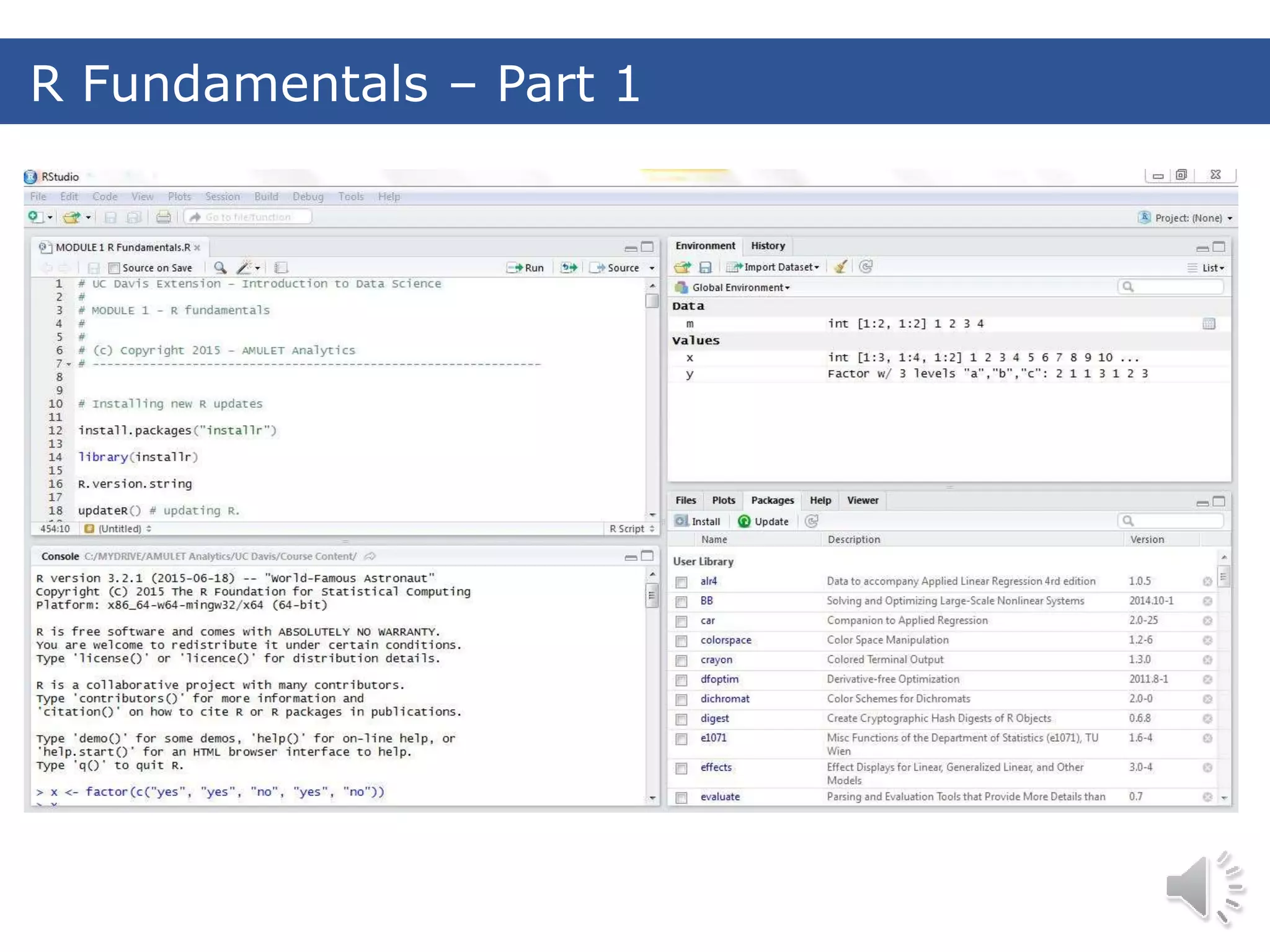Click the clear workspace broom icon
Image resolution: width=1270 pixels, height=952 pixels.
click(x=840, y=267)
